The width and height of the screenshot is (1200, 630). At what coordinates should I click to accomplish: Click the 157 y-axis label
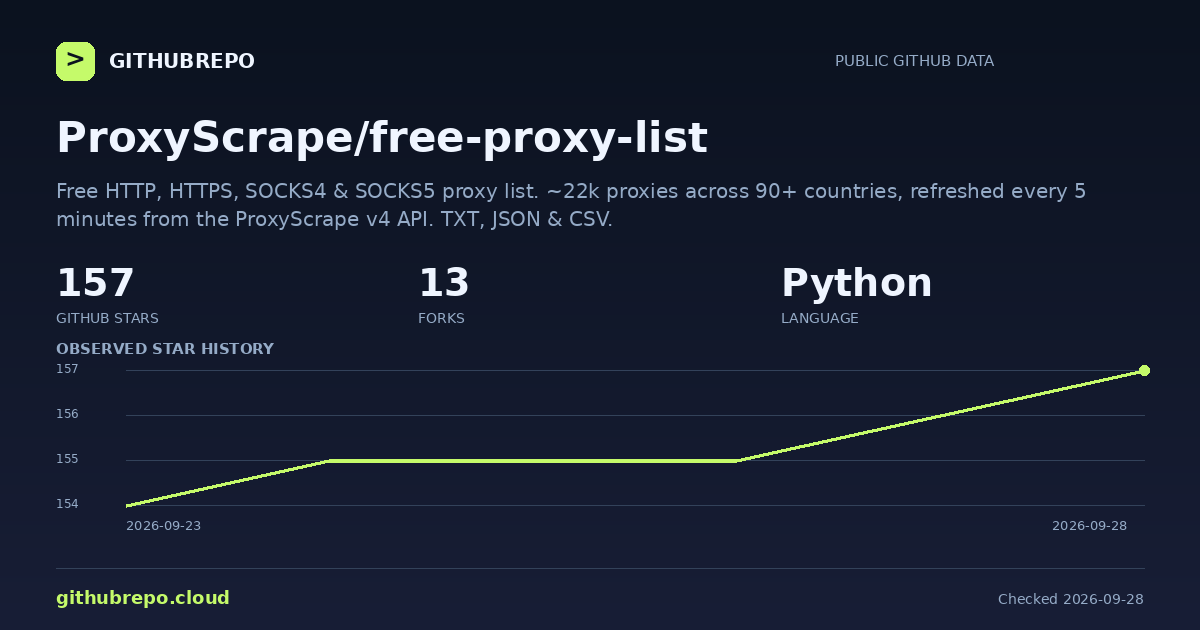(67, 369)
